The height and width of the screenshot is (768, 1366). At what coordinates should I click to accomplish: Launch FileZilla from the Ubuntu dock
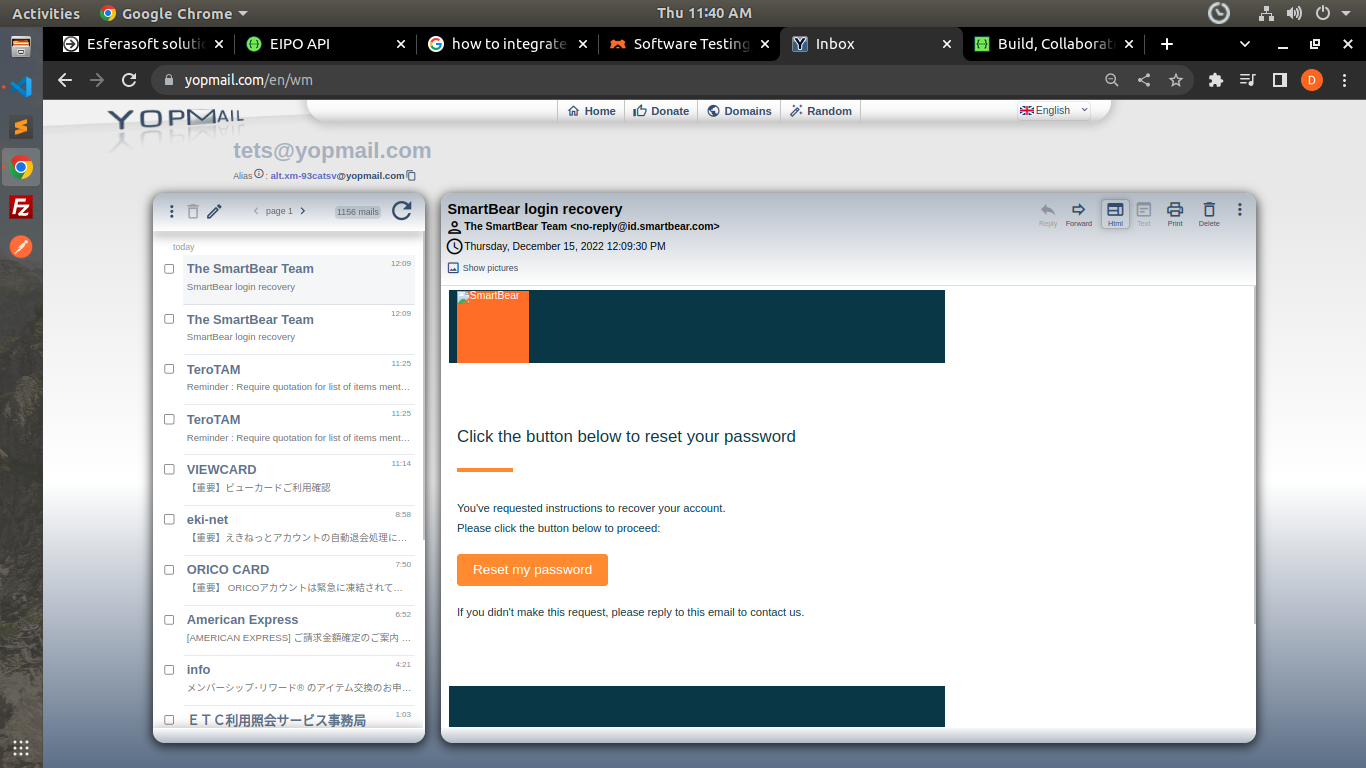click(x=21, y=207)
